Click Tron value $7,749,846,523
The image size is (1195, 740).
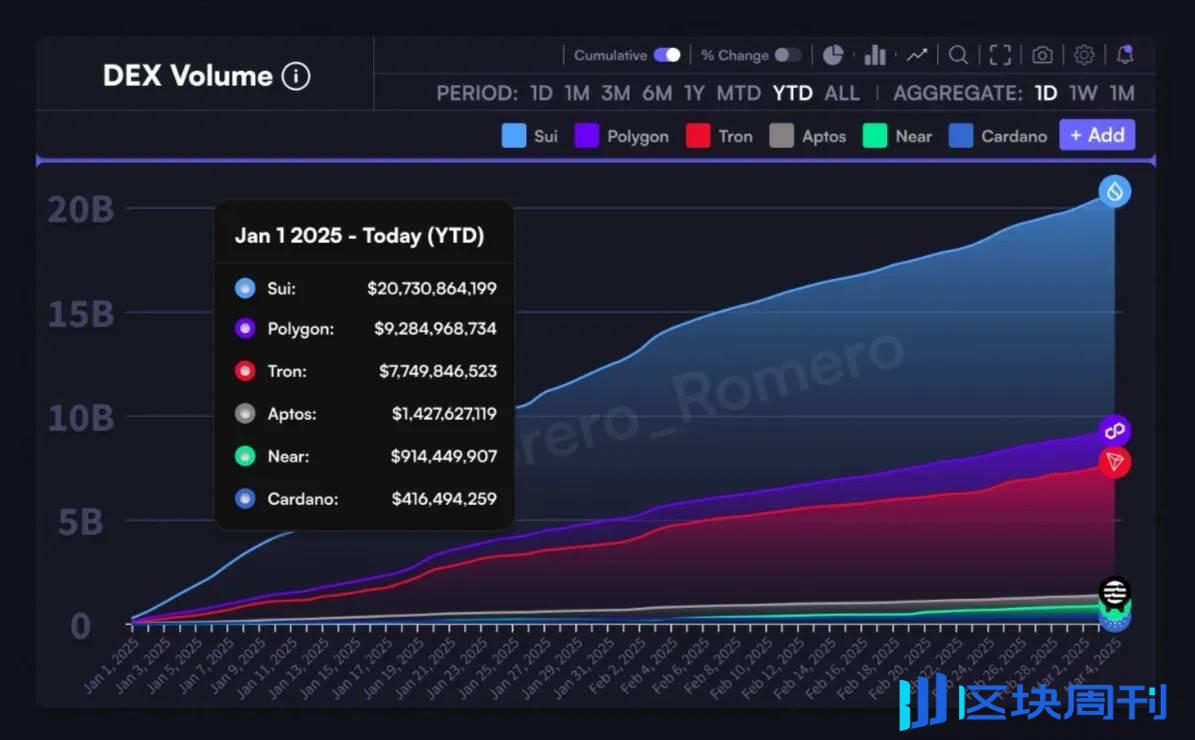tap(437, 371)
